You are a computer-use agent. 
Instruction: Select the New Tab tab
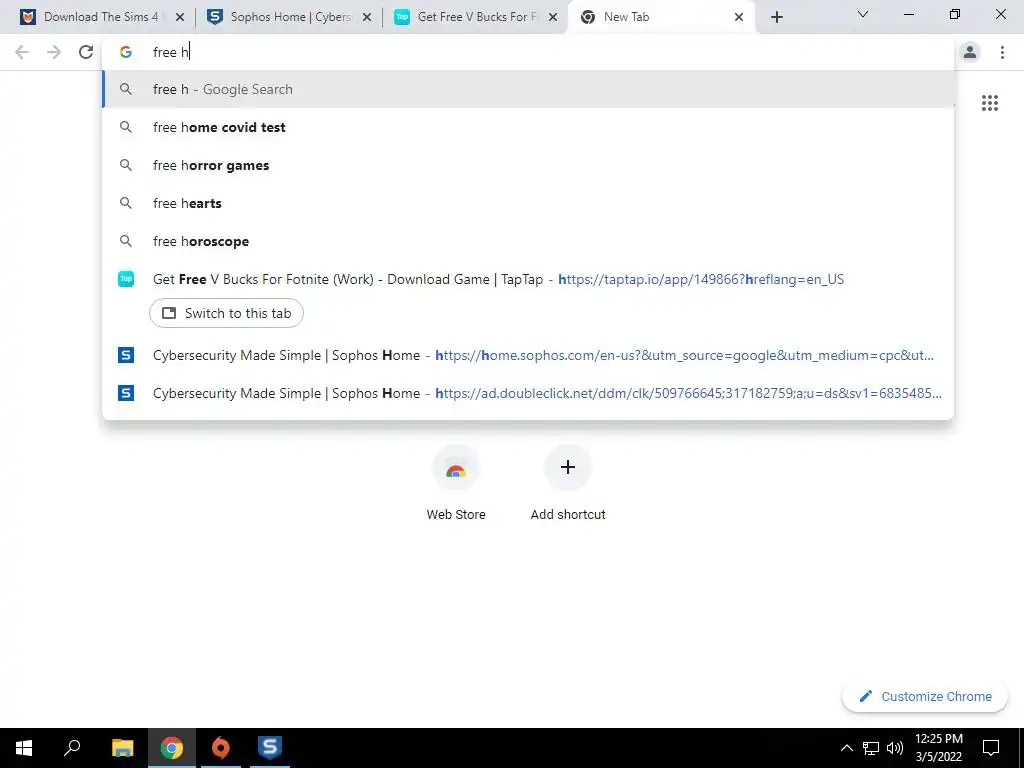tap(662, 17)
